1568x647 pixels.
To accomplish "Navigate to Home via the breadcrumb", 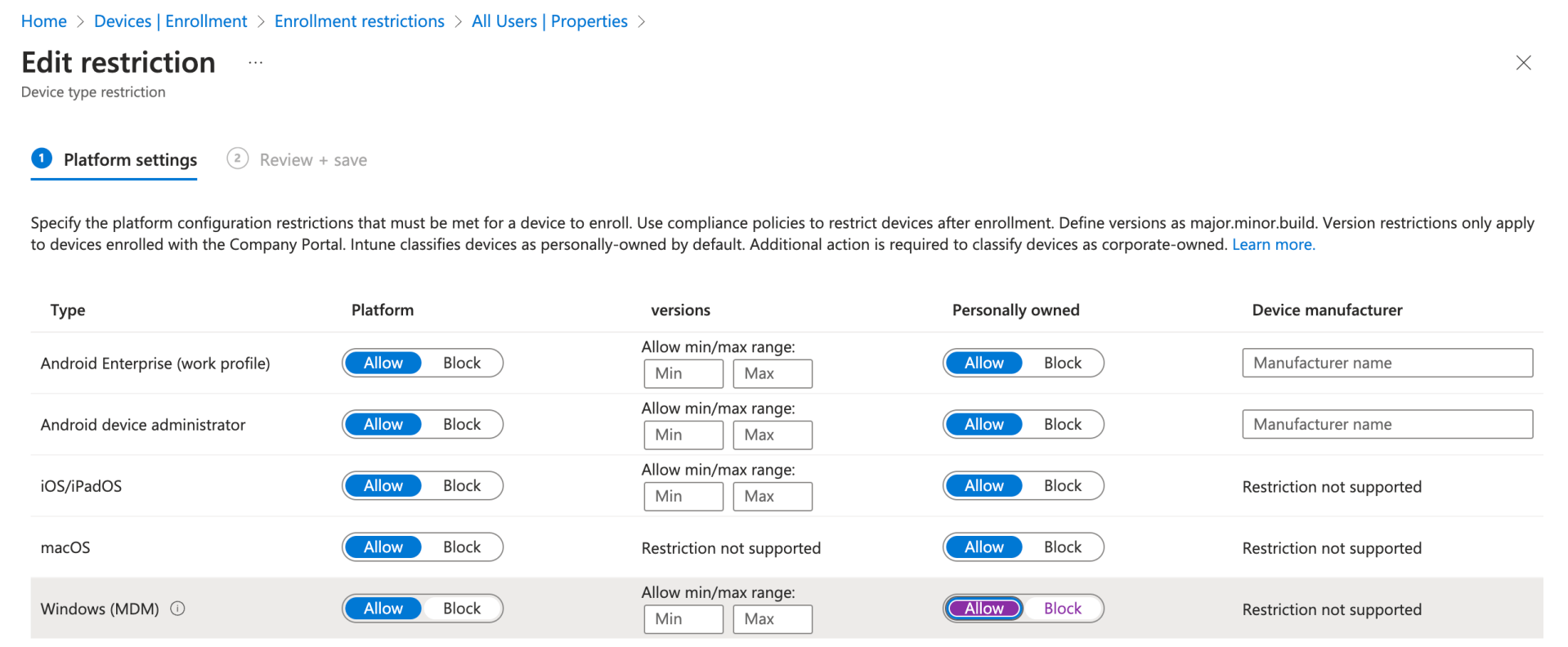I will (43, 20).
